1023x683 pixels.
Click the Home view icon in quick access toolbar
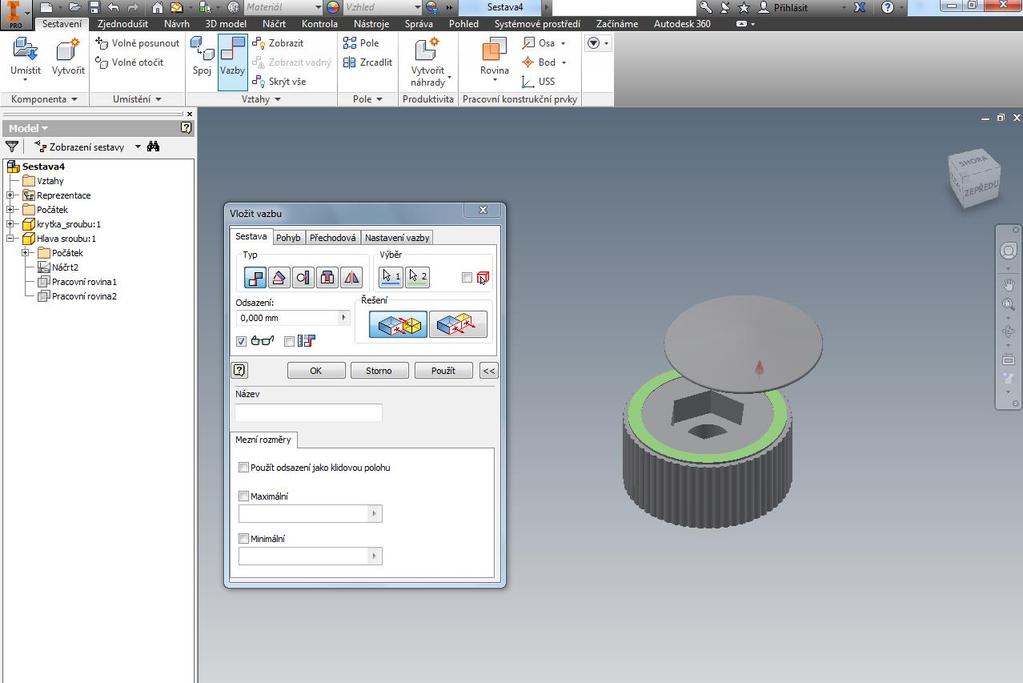158,8
